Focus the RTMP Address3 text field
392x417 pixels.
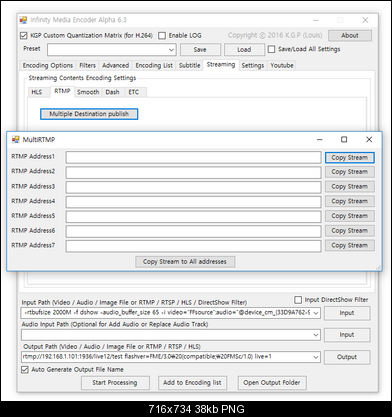point(193,187)
